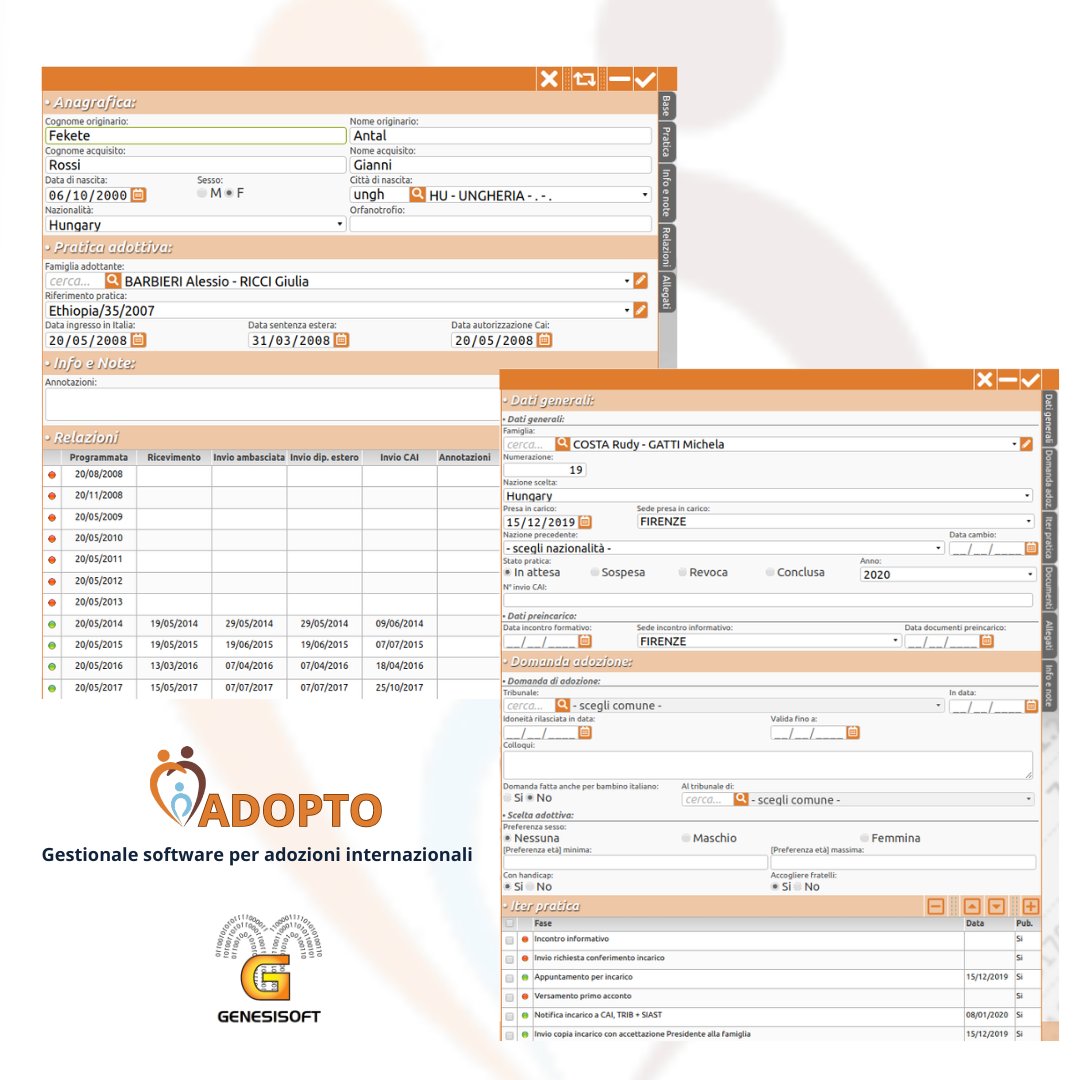Click Invio CAI column header
Screen dimensions: 1080x1080
[x=399, y=457]
